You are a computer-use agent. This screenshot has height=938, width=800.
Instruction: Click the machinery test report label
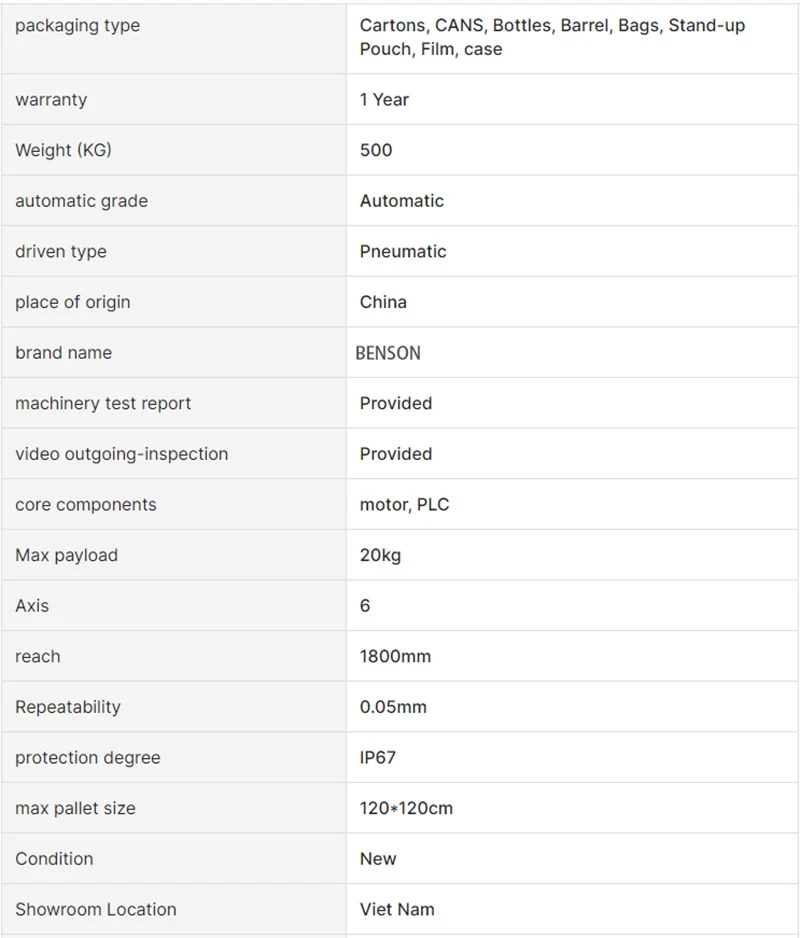(103, 404)
